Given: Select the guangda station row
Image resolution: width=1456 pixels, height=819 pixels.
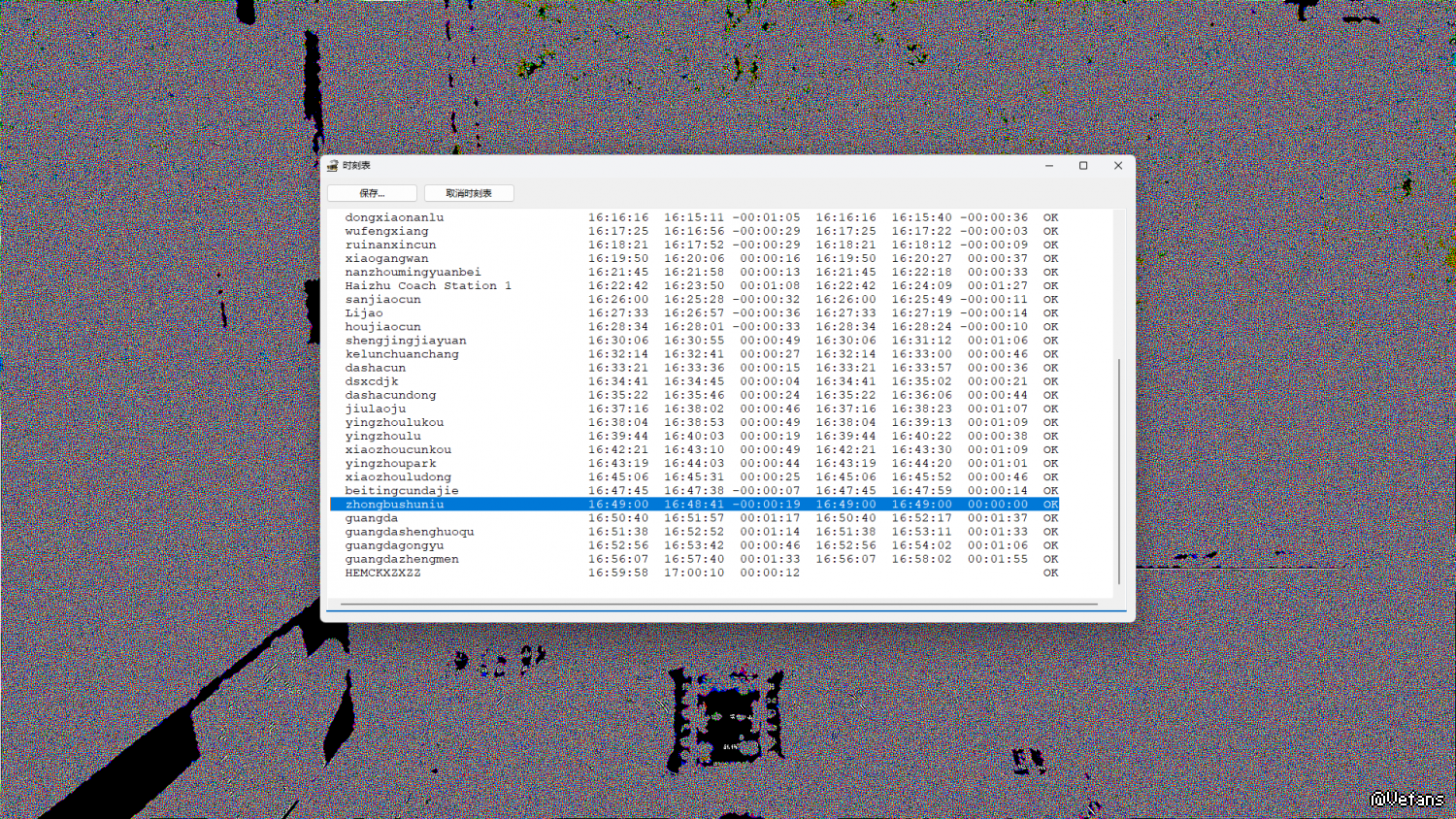Looking at the screenshot, I should click(x=694, y=518).
